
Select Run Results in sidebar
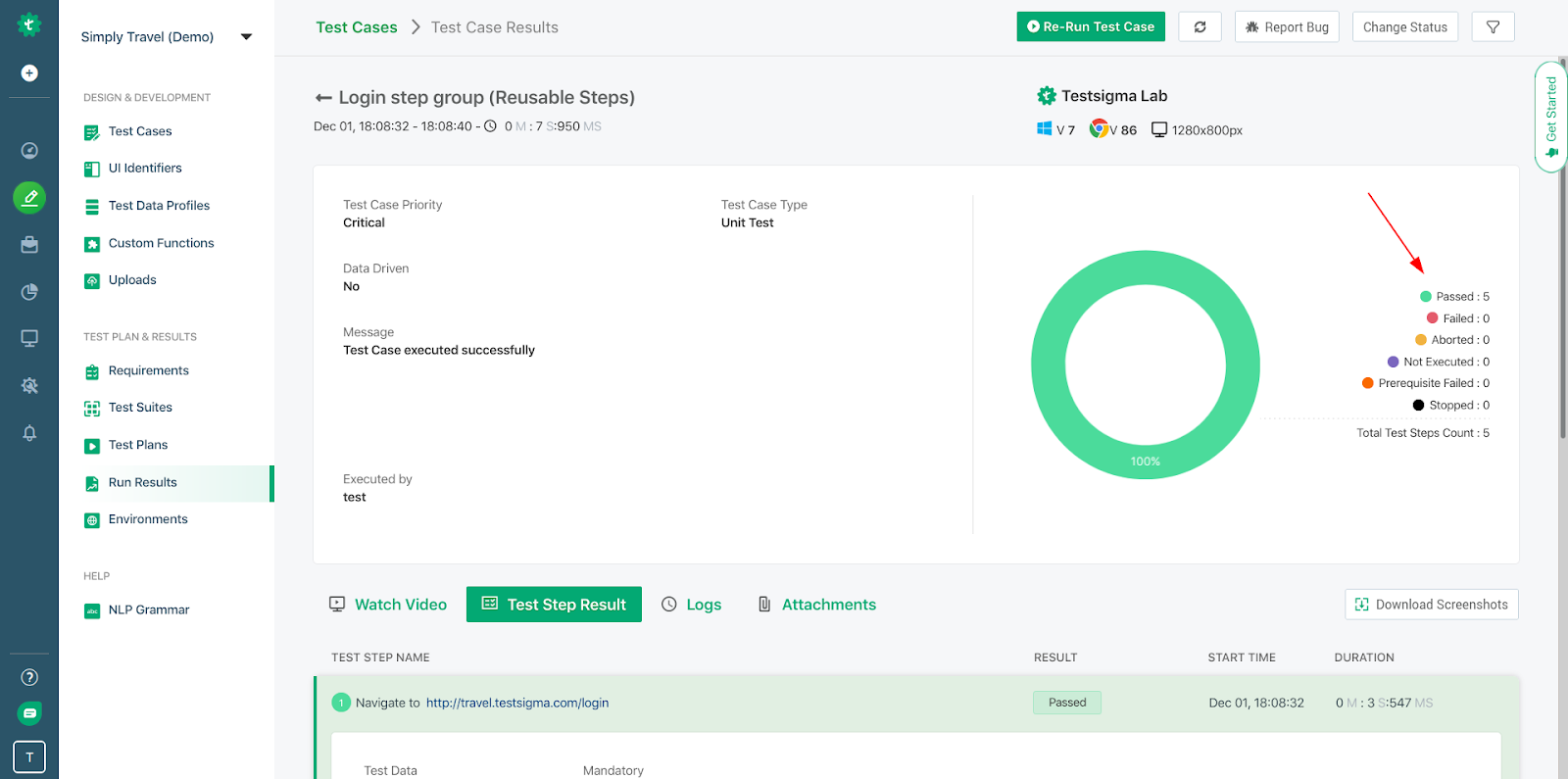[x=167, y=483]
